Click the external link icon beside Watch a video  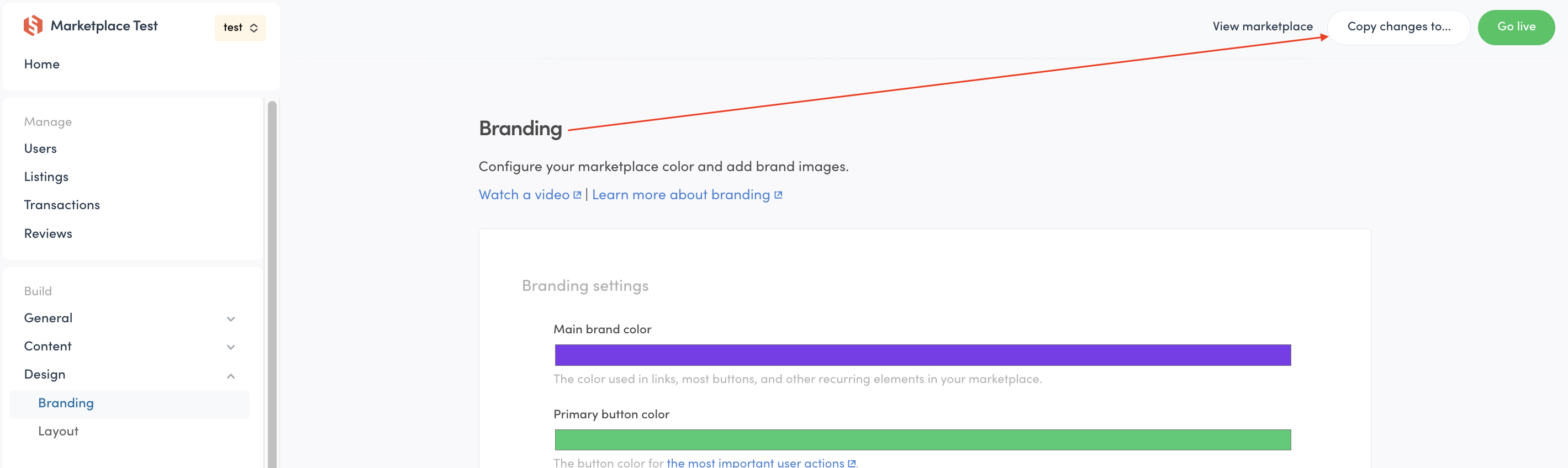click(x=577, y=194)
